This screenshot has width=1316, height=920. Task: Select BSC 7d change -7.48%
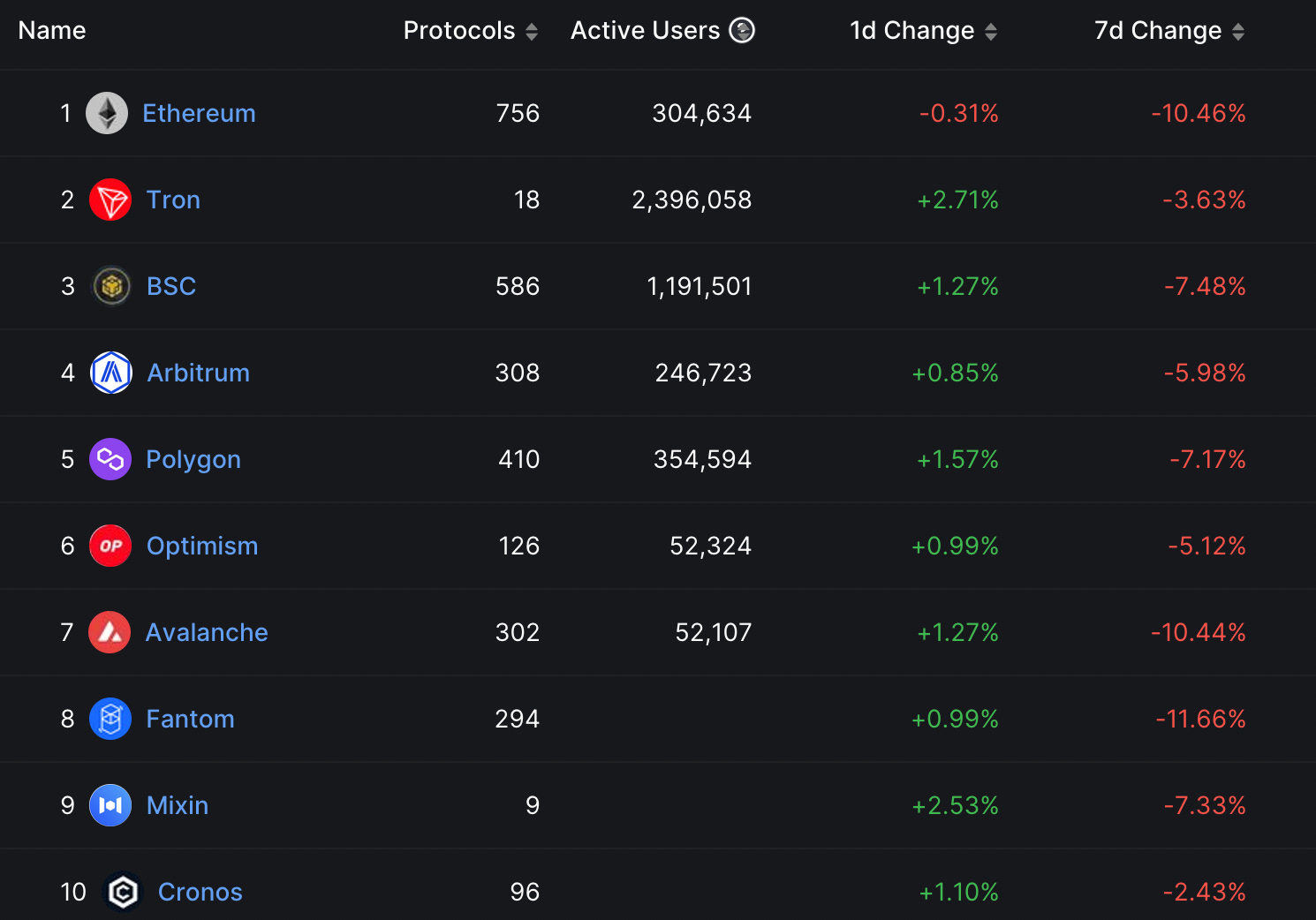(1205, 286)
